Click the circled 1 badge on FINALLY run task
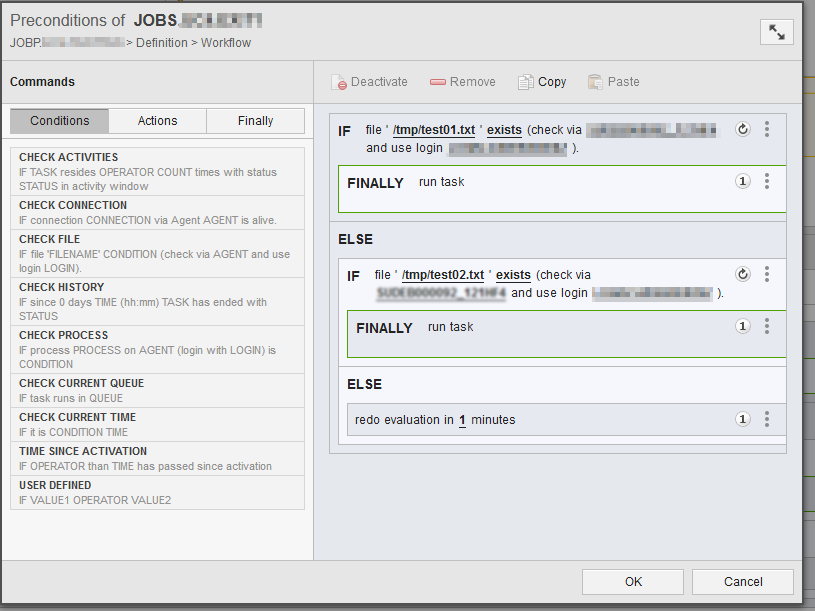 pyautogui.click(x=742, y=182)
